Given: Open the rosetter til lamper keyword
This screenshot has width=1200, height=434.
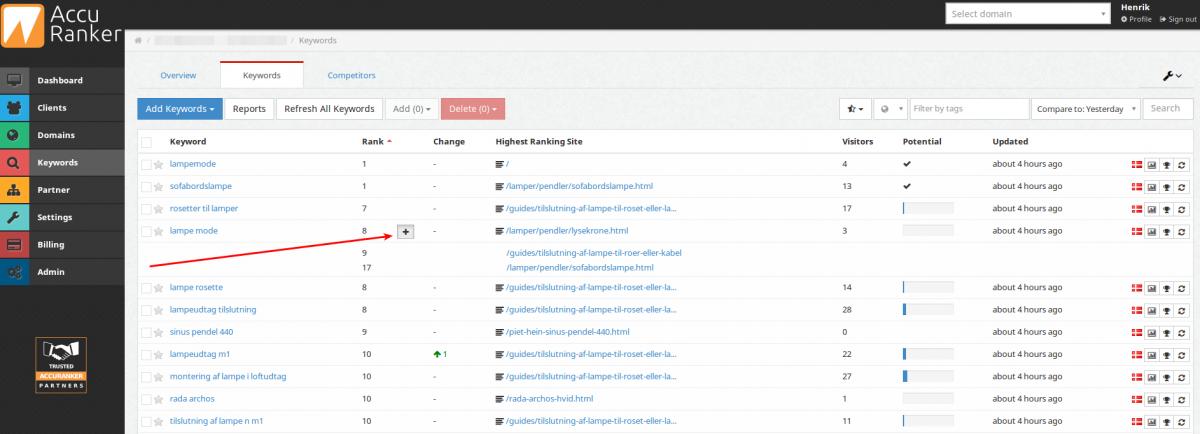Looking at the screenshot, I should tap(204, 208).
